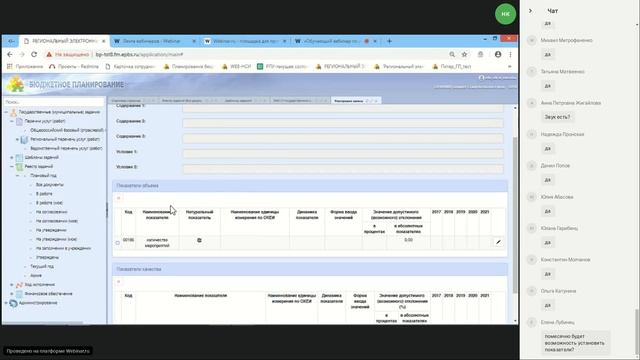Collapse 'Плановый год' tree node
This screenshot has width=640, height=360.
[x=18, y=176]
